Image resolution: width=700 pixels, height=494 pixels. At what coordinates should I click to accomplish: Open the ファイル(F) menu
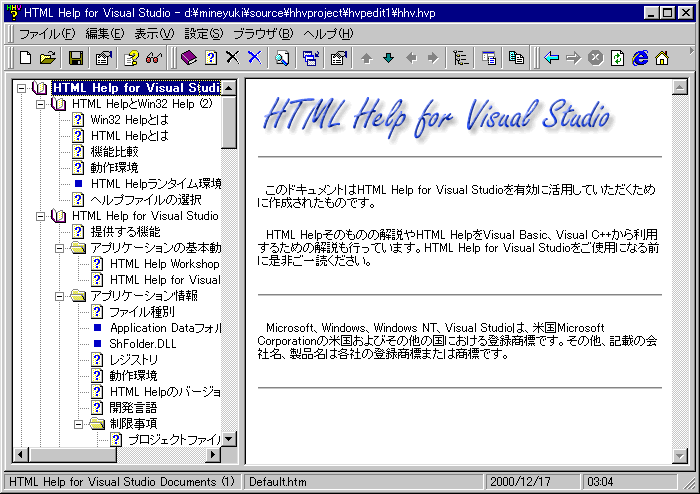pos(47,34)
